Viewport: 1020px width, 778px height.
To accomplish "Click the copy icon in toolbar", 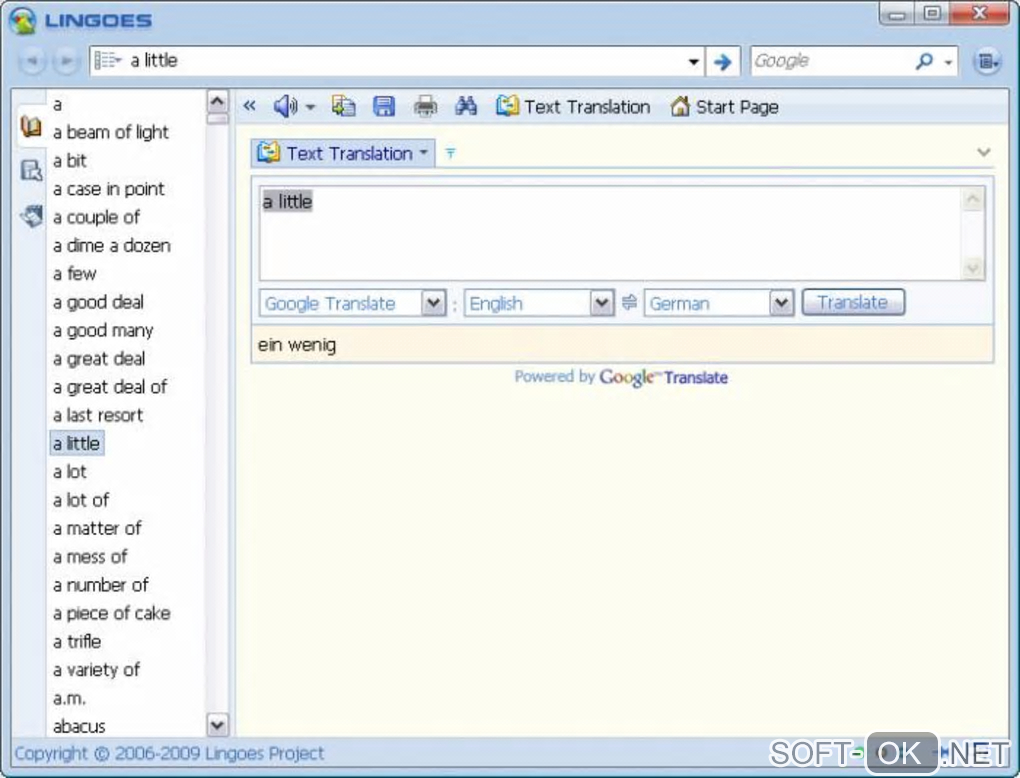I will coord(343,106).
